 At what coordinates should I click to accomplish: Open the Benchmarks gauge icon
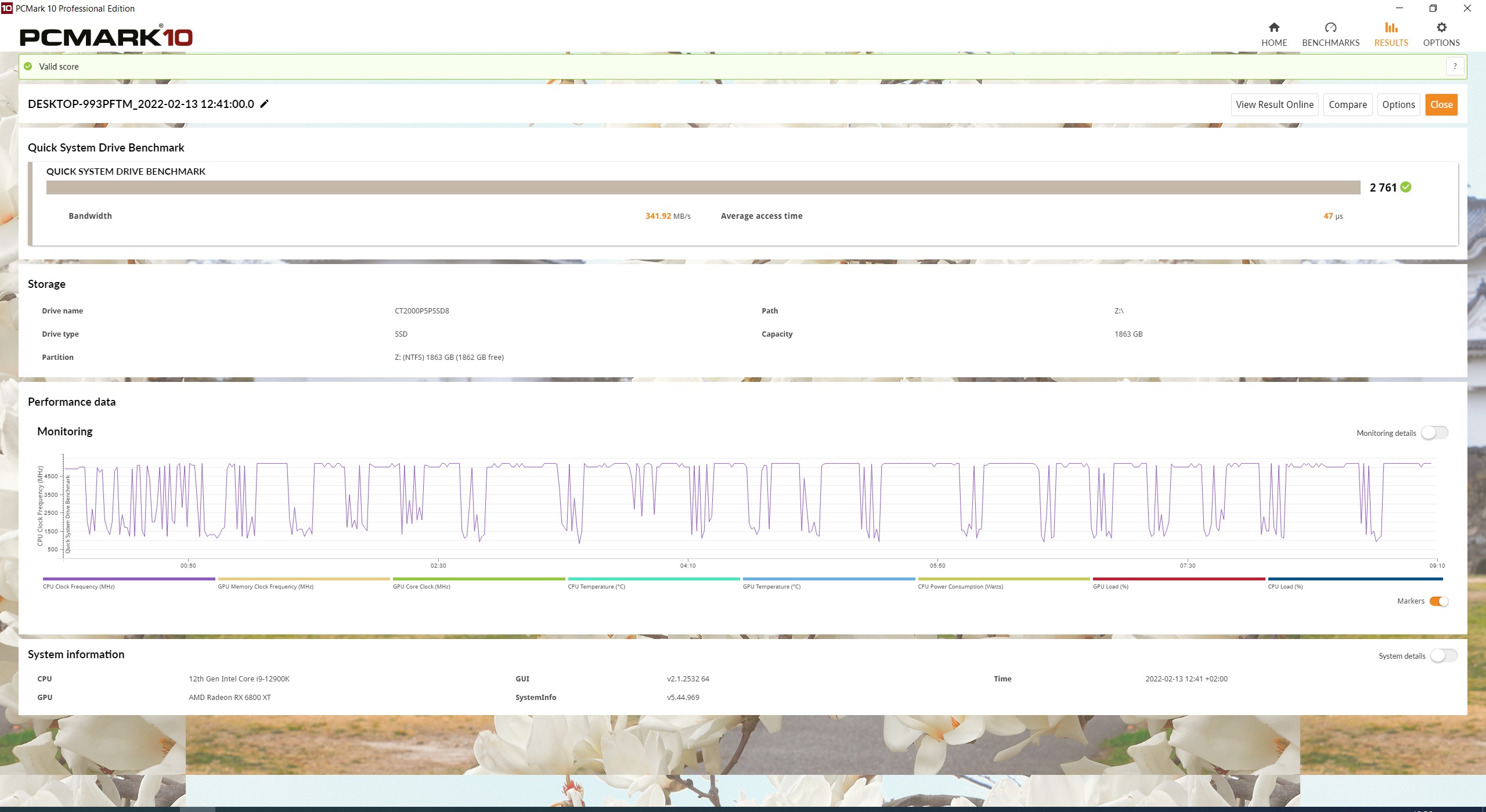1330,28
